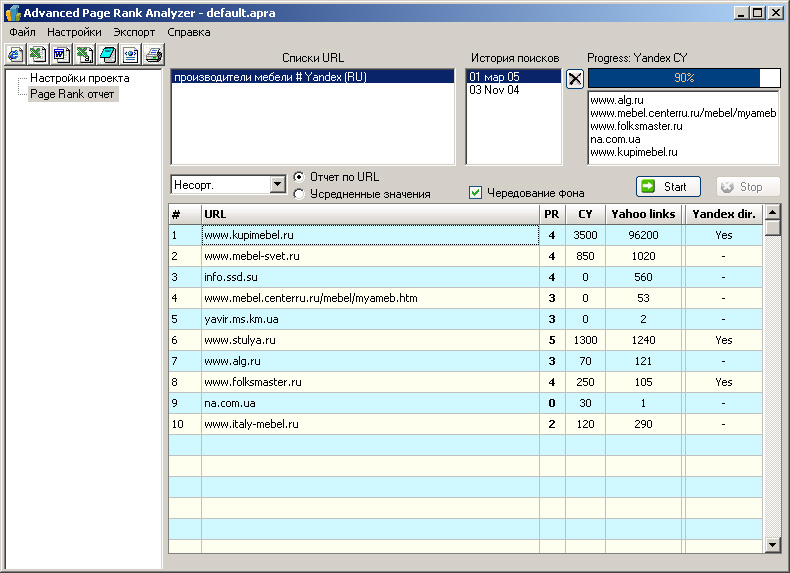This screenshot has width=790, height=573.
Task: Open the Справка menu
Action: point(189,32)
